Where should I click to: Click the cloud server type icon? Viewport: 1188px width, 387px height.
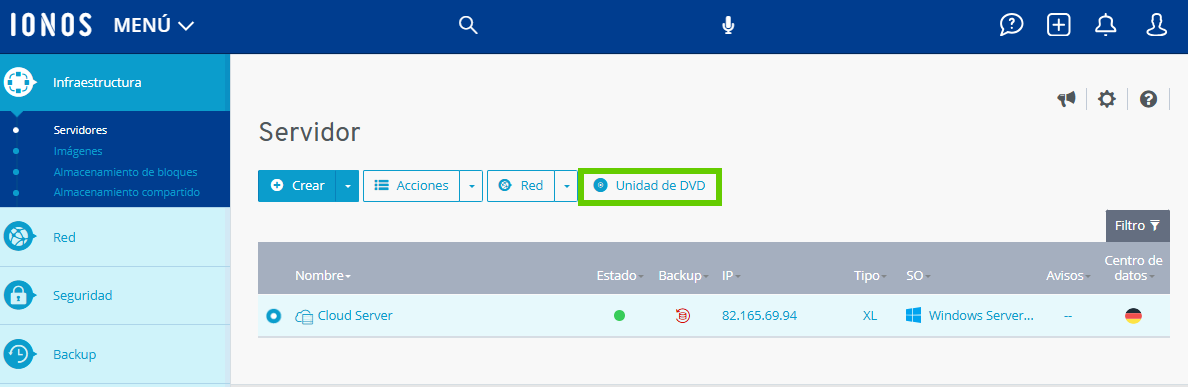tap(304, 317)
